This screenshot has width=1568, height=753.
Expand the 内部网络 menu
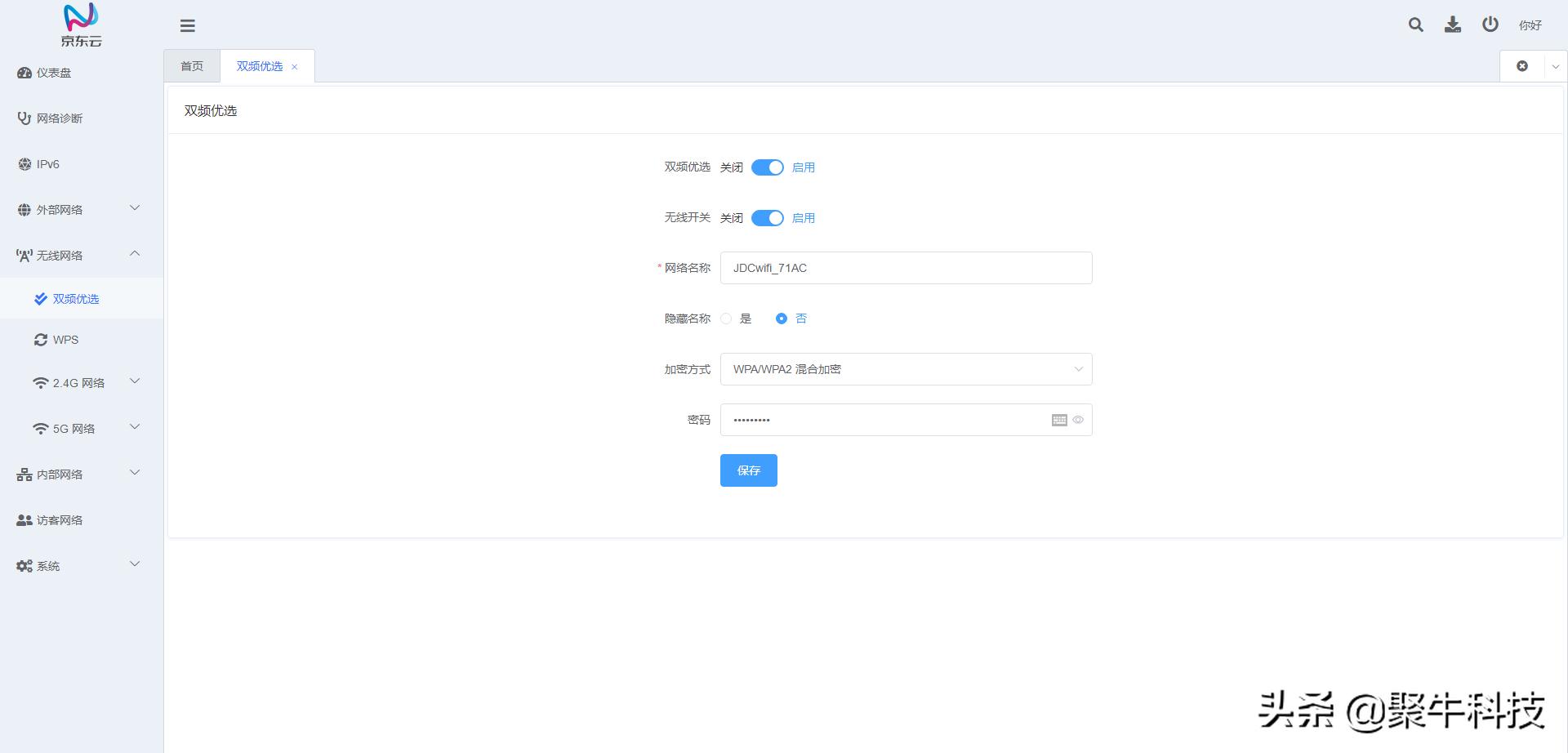click(82, 475)
